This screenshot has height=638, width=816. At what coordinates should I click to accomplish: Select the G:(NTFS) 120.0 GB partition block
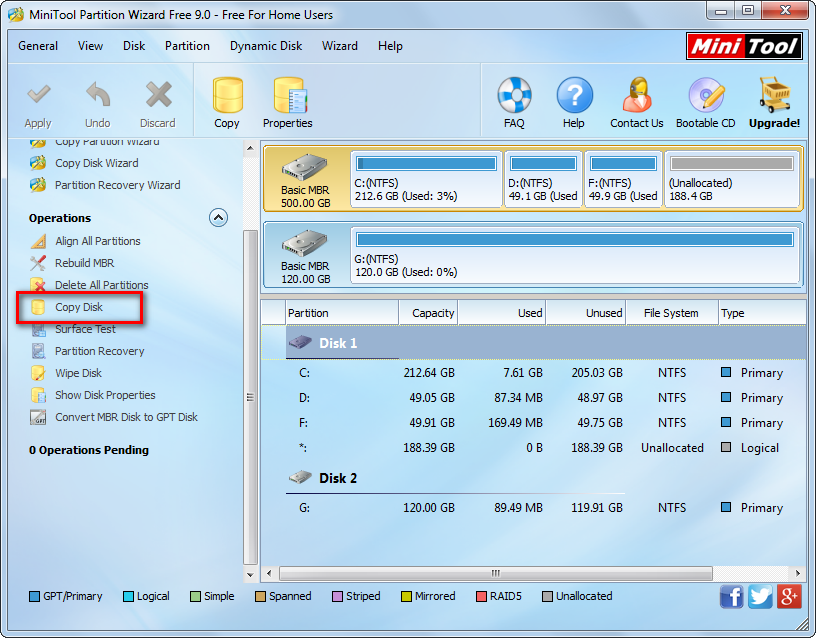[x=575, y=256]
